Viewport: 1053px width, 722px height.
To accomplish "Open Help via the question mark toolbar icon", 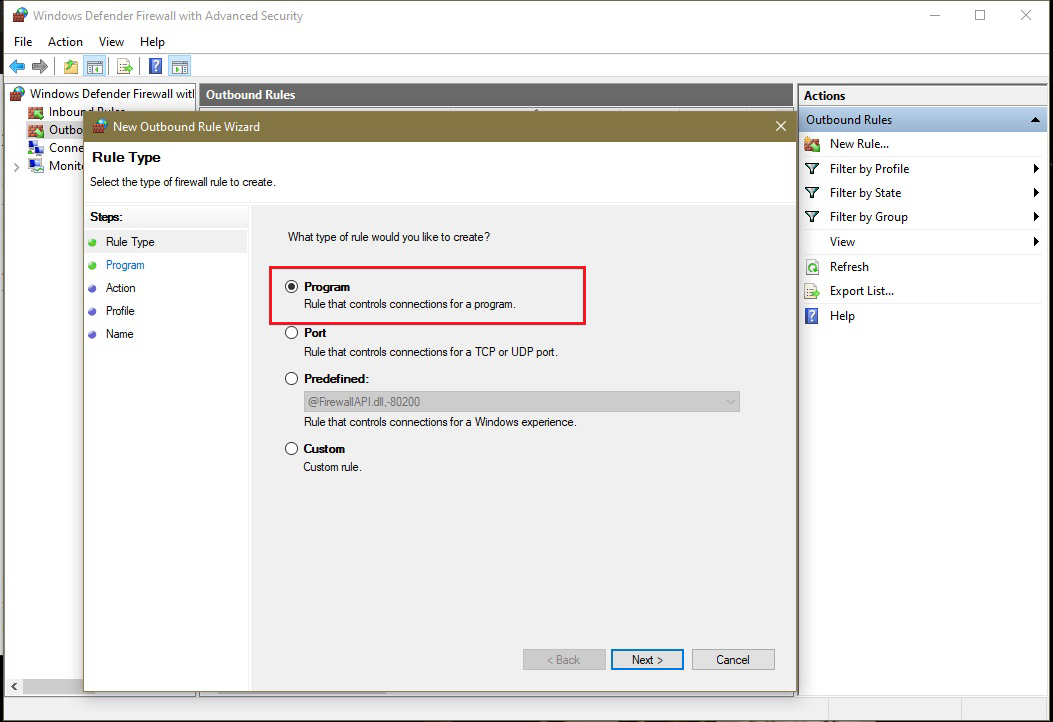I will pos(155,66).
